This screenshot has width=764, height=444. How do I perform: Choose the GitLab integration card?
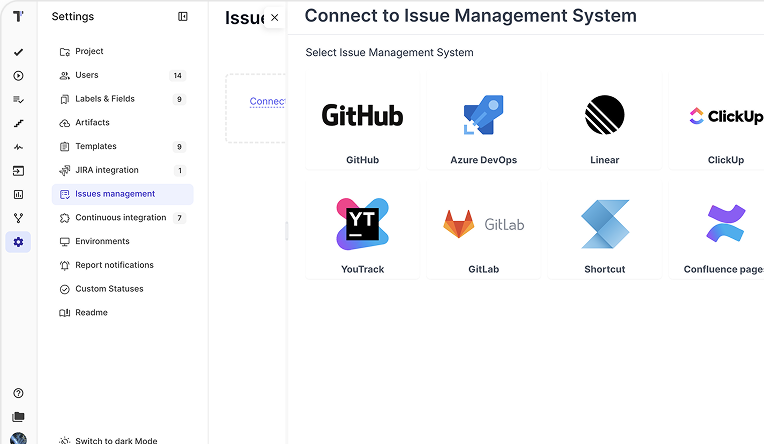point(483,231)
